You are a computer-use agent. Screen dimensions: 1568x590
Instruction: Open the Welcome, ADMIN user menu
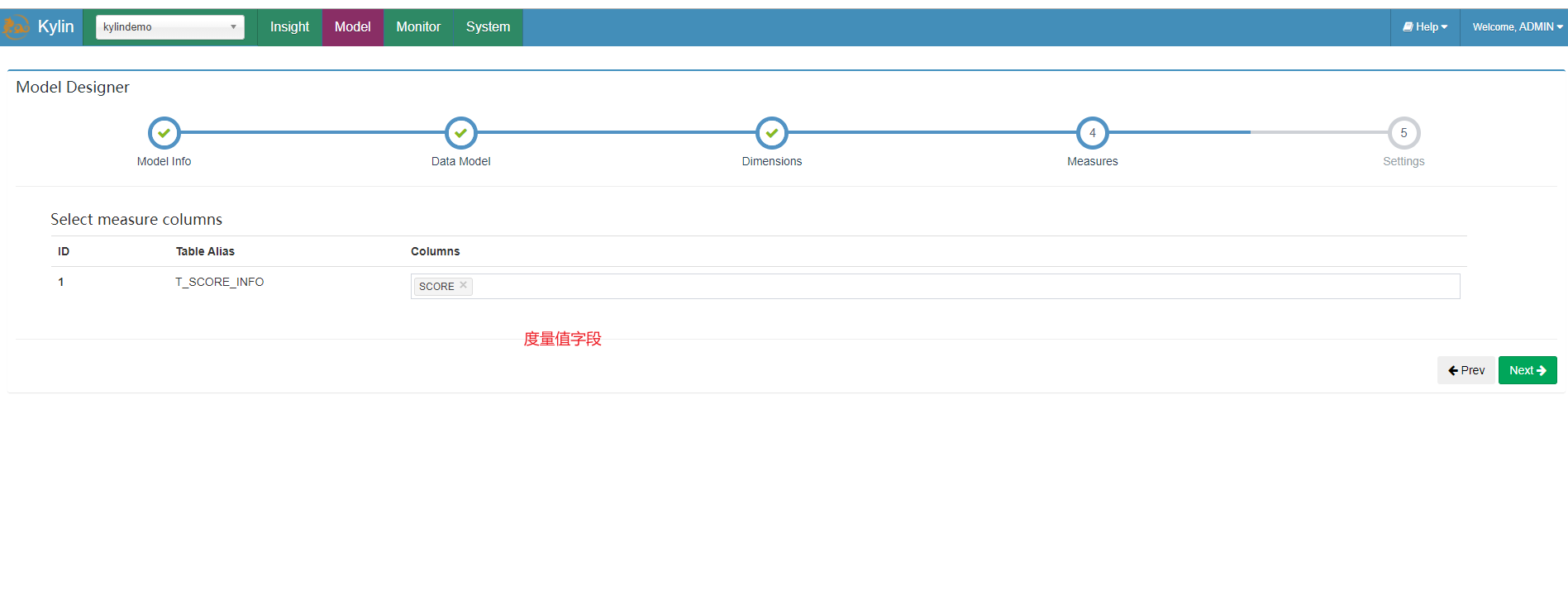[1518, 27]
